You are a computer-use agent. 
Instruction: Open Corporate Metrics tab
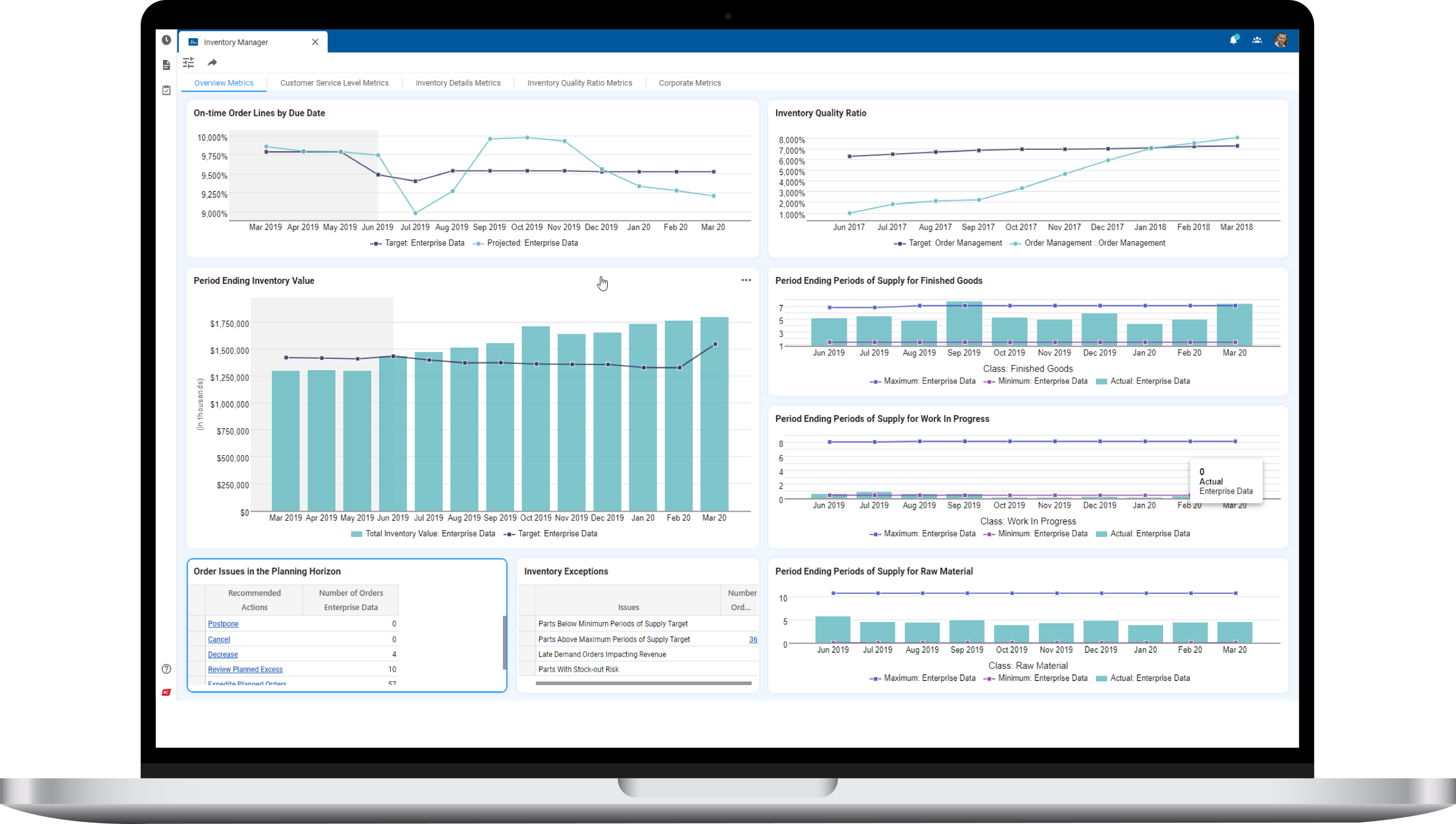[x=689, y=83]
